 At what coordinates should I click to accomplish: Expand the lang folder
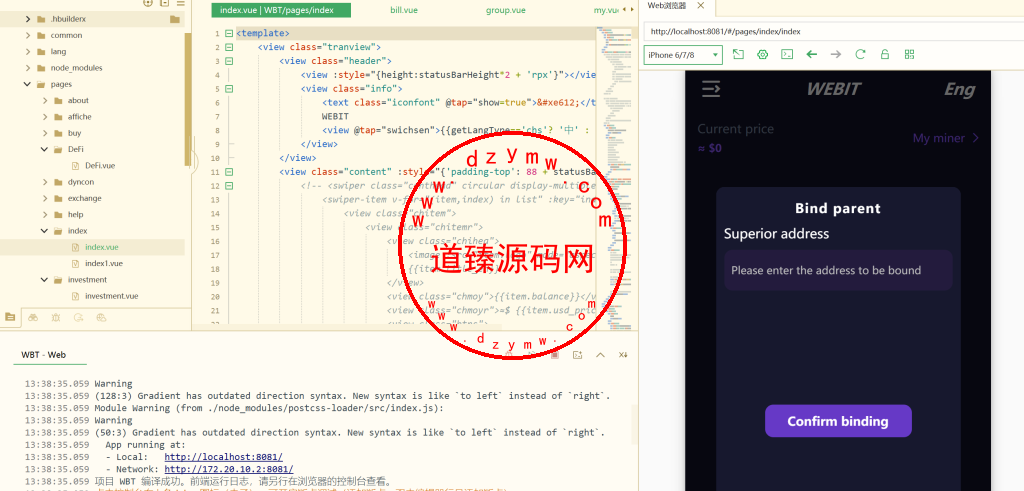pyautogui.click(x=27, y=52)
